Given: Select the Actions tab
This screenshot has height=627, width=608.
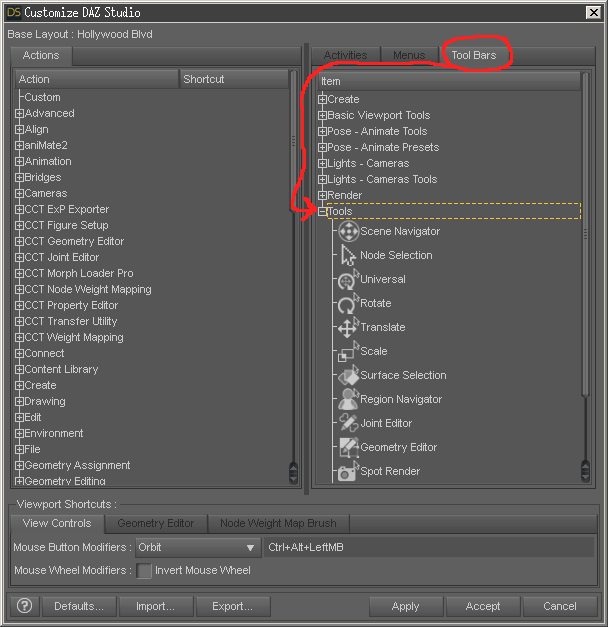Looking at the screenshot, I should coord(41,55).
